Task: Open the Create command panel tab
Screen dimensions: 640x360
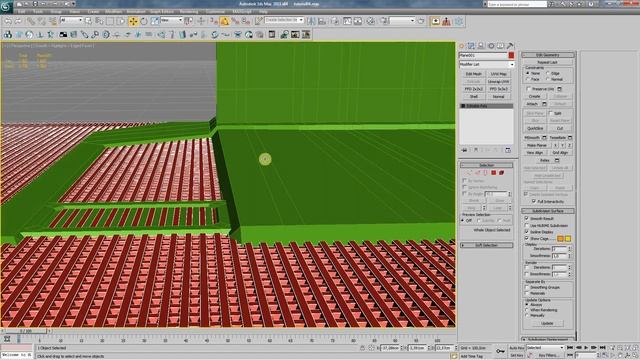Action: coord(462,46)
